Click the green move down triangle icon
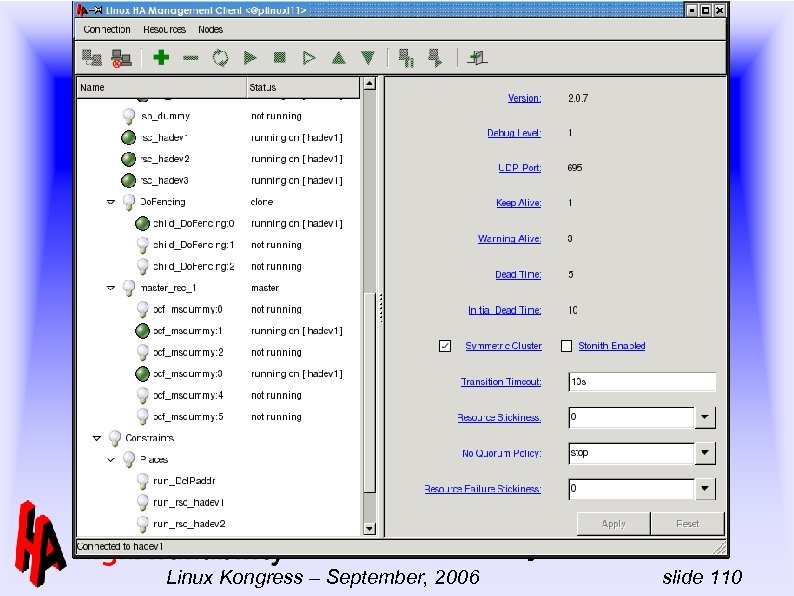Image resolution: width=794 pixels, height=596 pixels. (x=368, y=58)
